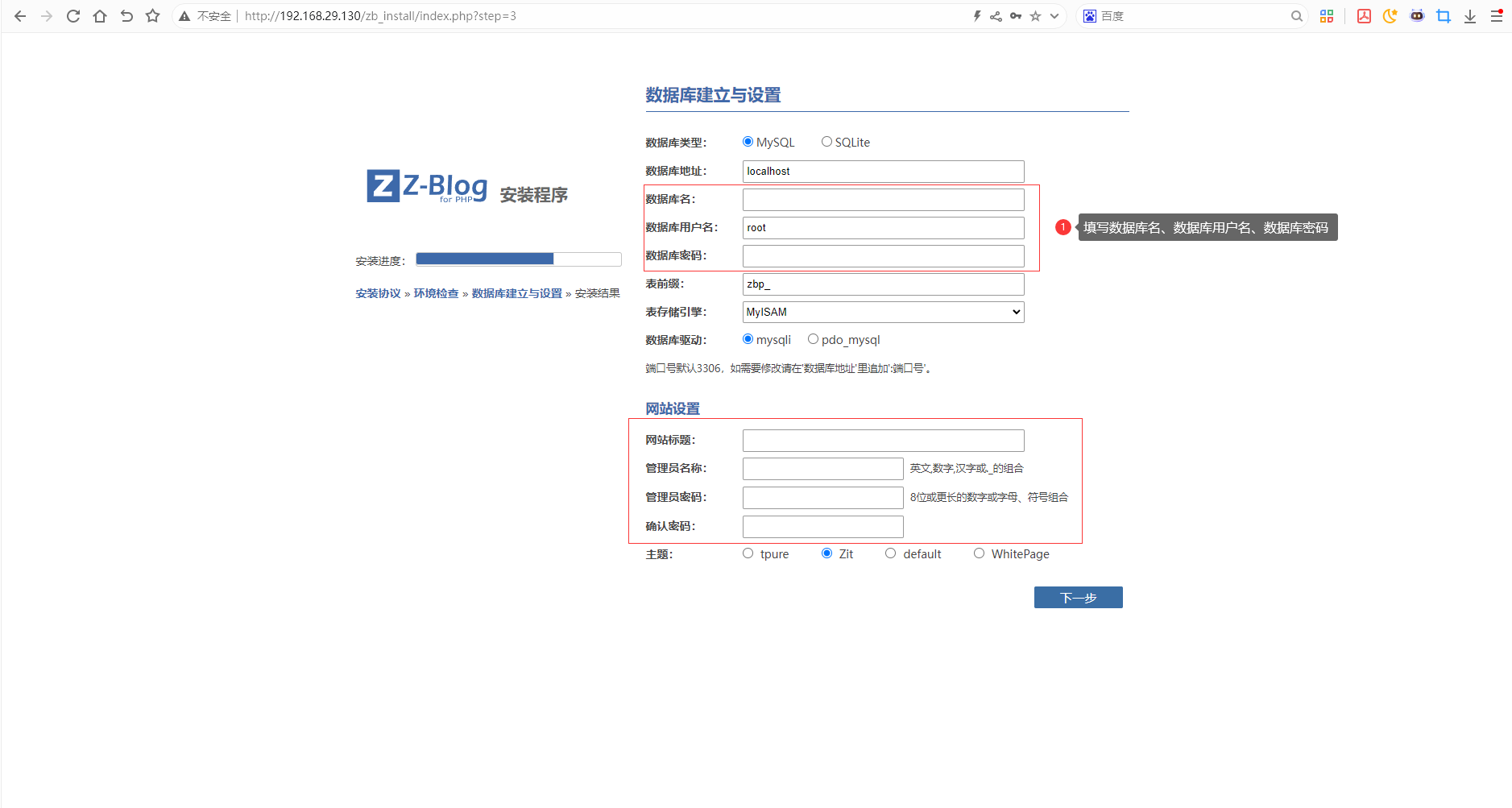
Task: Select pdo_mysql database driver
Action: (813, 339)
